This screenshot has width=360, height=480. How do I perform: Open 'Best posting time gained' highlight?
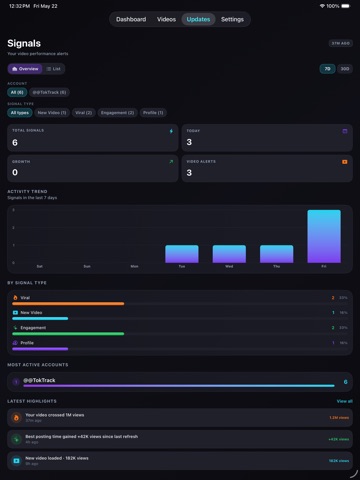180,439
